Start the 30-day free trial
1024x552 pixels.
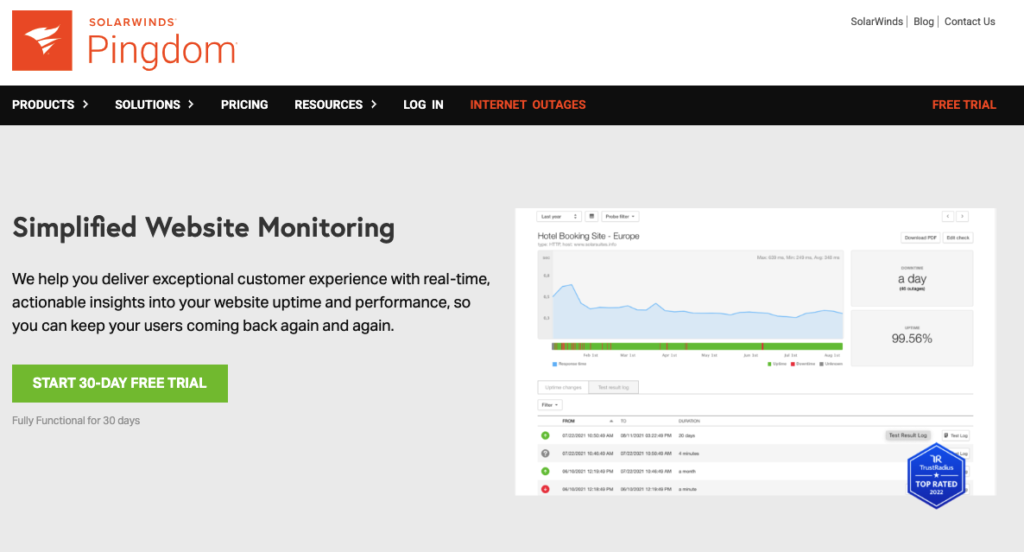[120, 383]
